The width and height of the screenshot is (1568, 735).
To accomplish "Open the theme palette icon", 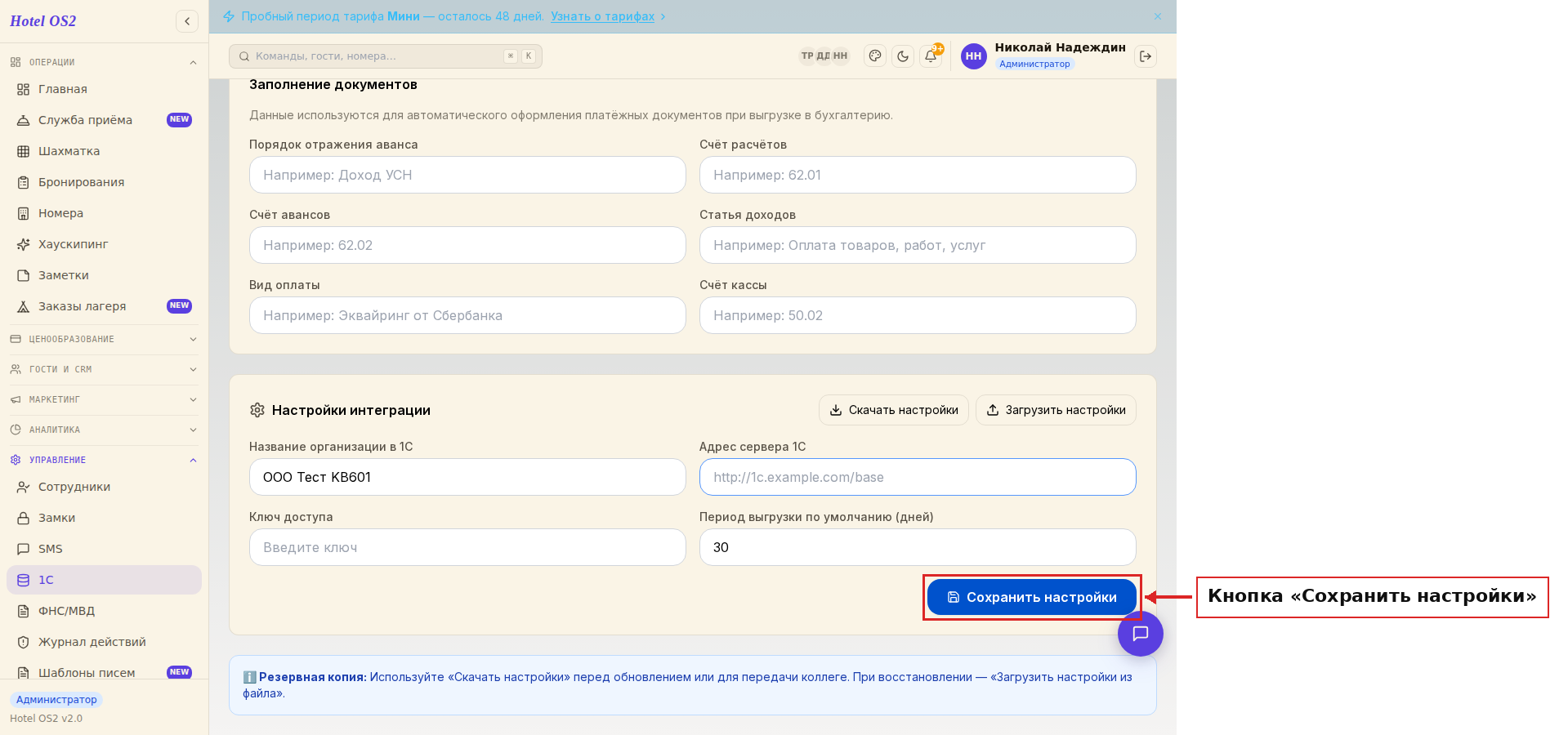I will (x=875, y=56).
